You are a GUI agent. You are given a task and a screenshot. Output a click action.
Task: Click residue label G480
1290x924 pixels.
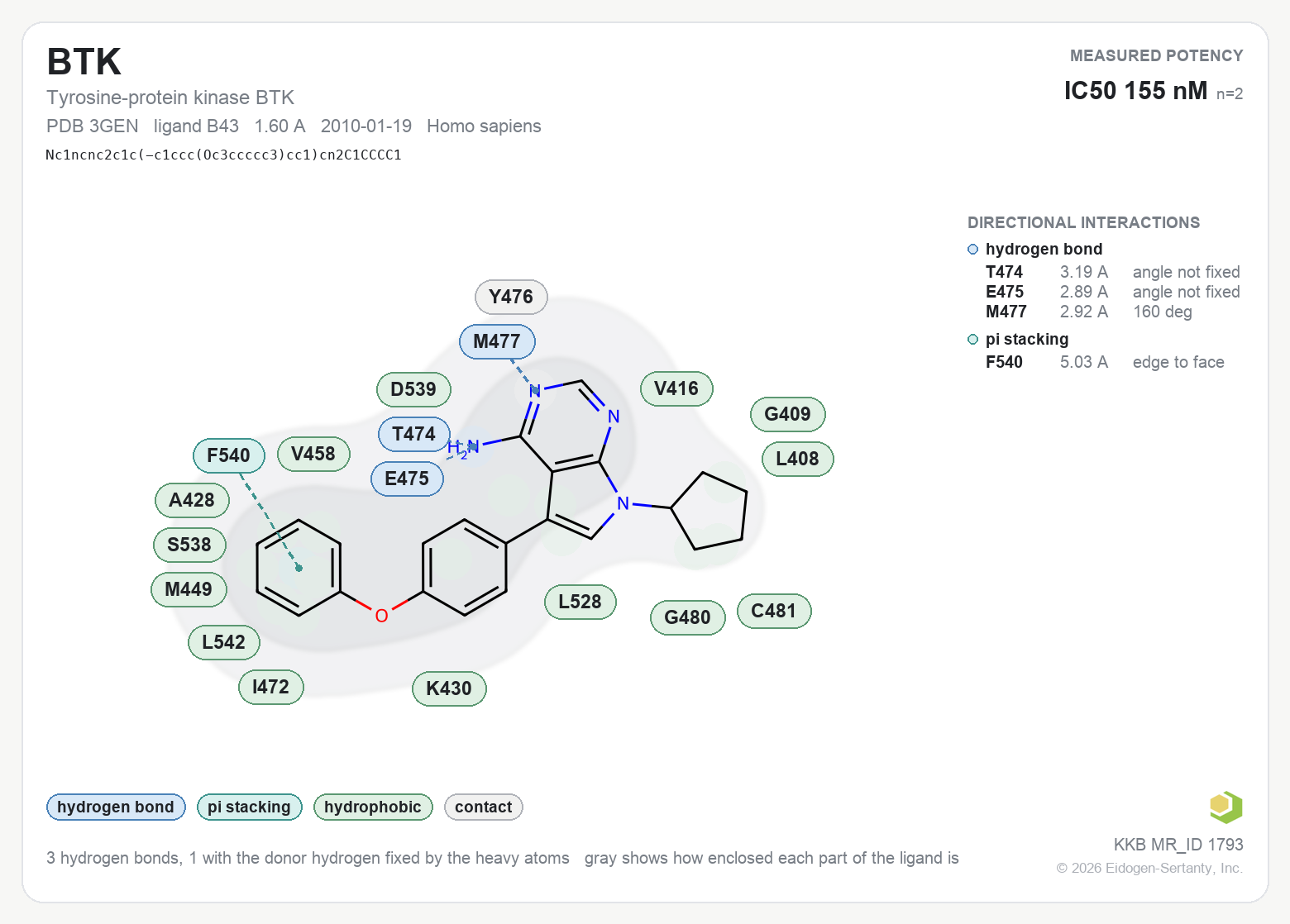(x=688, y=618)
